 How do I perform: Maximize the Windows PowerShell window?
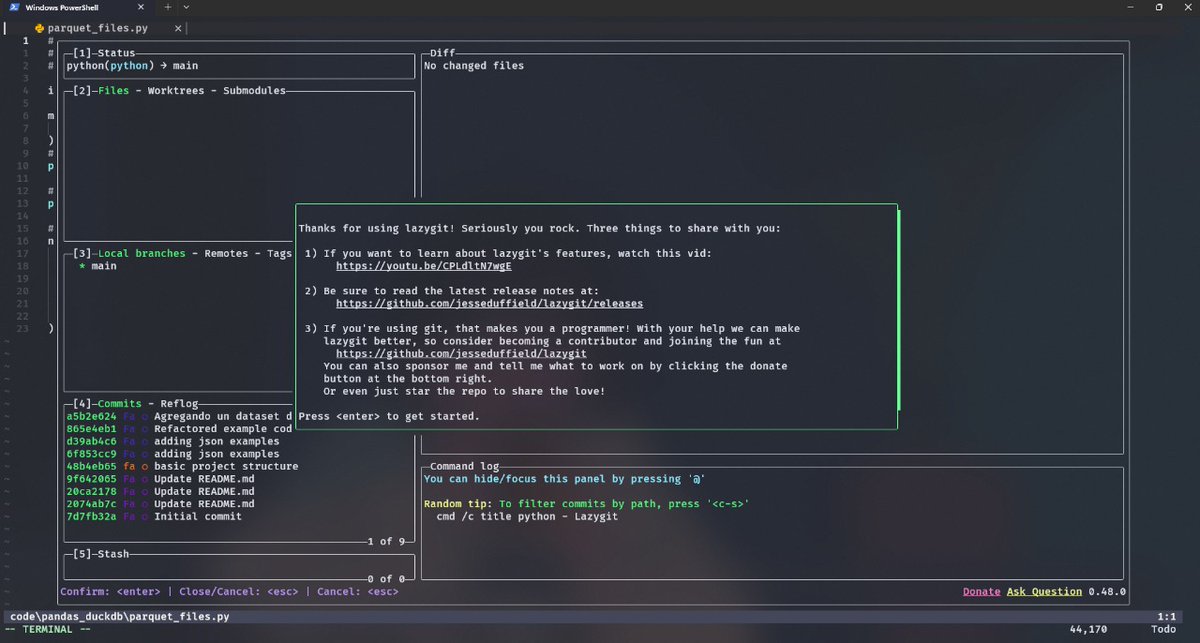1158,7
